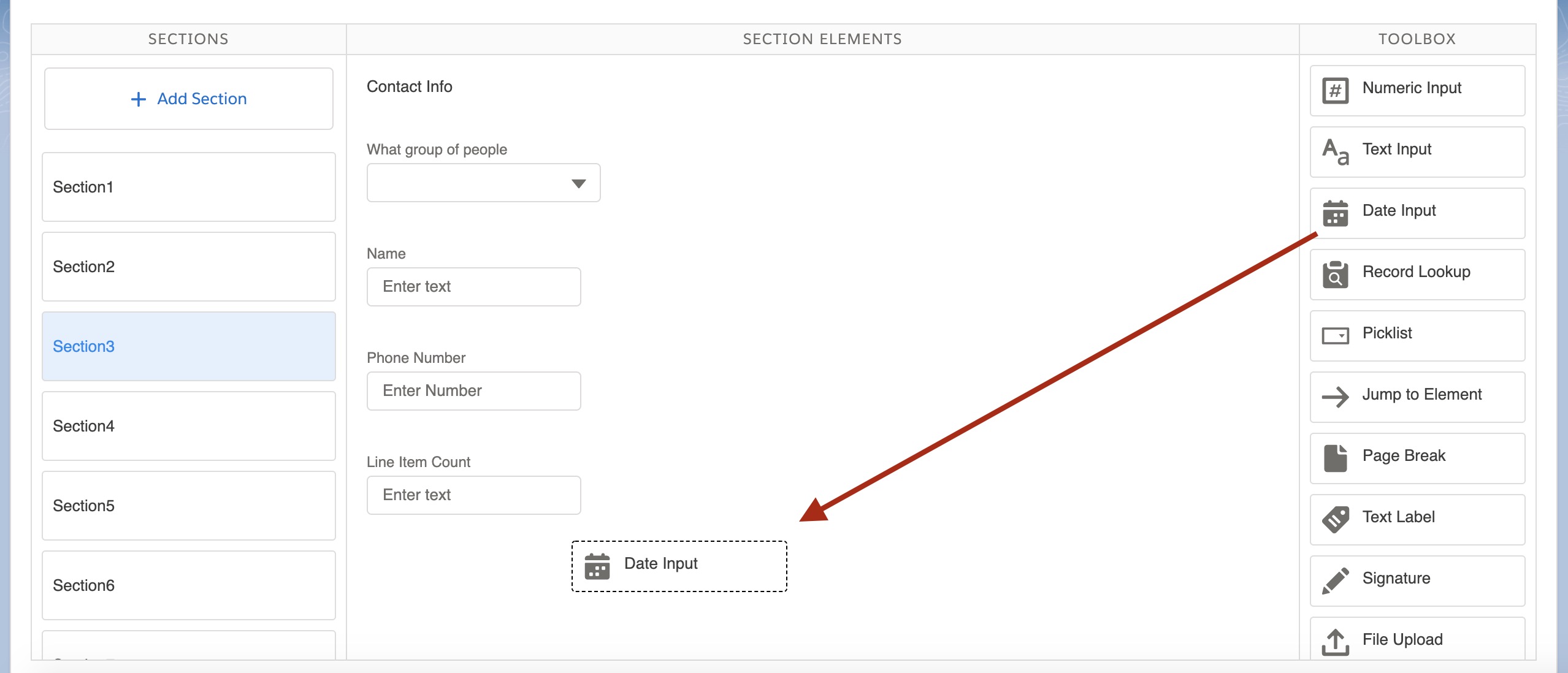Screen dimensions: 1568x673
Task: Open Section6 from the sections list
Action: (189, 585)
